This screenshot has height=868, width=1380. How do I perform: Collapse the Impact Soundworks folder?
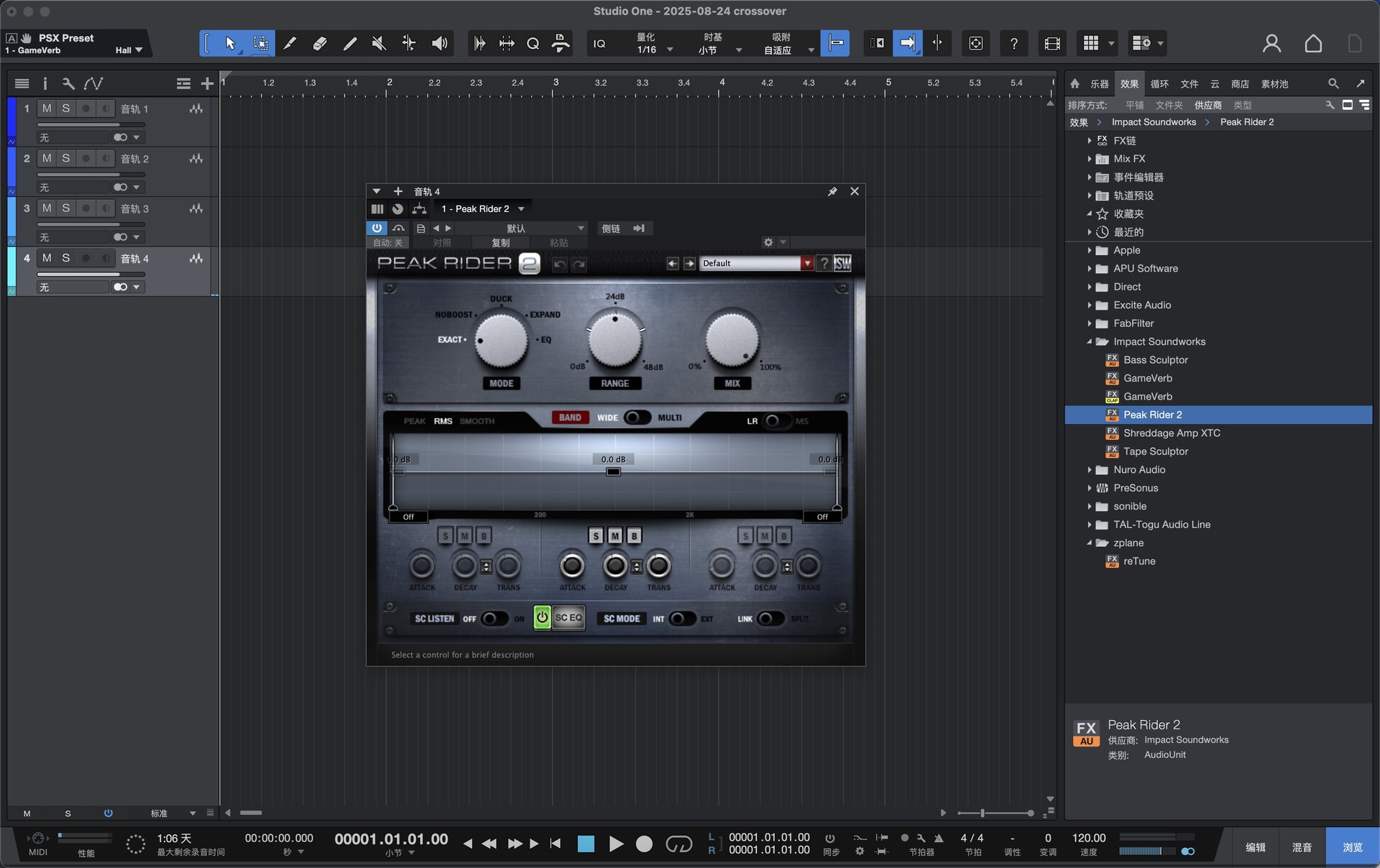pos(1090,341)
